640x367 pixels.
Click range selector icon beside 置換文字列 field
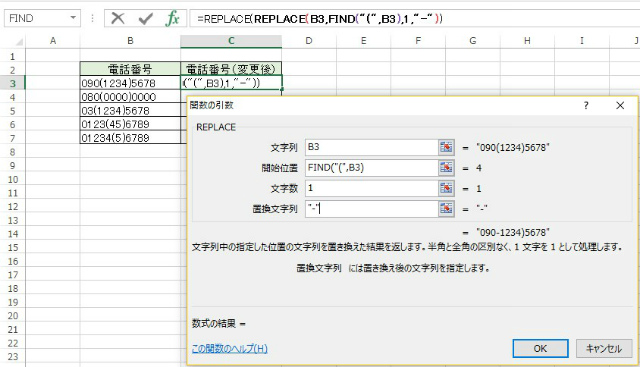pos(446,209)
